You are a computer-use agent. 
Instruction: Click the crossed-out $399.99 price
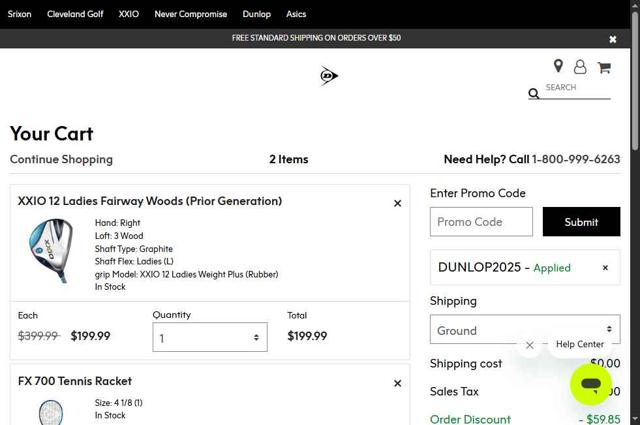tap(38, 336)
